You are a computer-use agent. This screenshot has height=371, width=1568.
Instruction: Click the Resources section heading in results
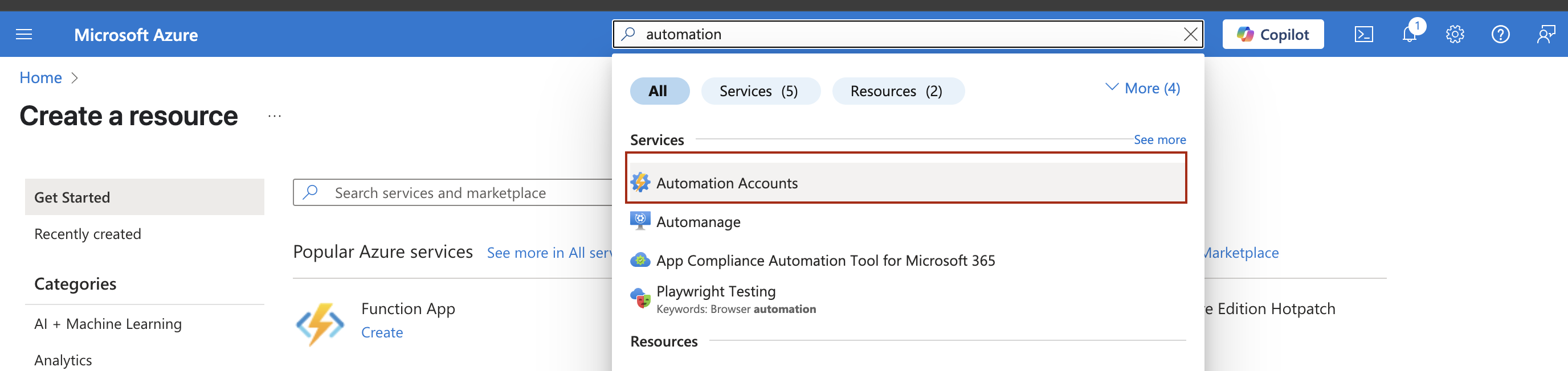[663, 342]
